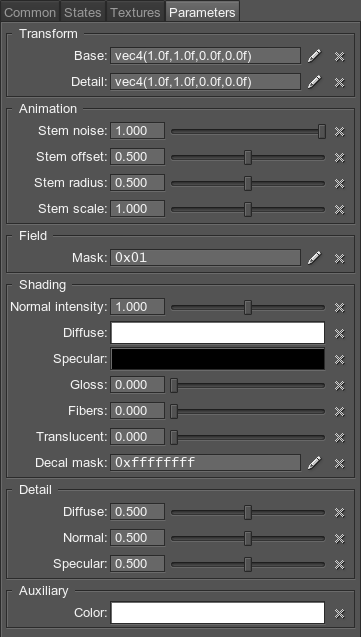The image size is (361, 637).
Task: Click the Gloss value field
Action: pos(137,385)
